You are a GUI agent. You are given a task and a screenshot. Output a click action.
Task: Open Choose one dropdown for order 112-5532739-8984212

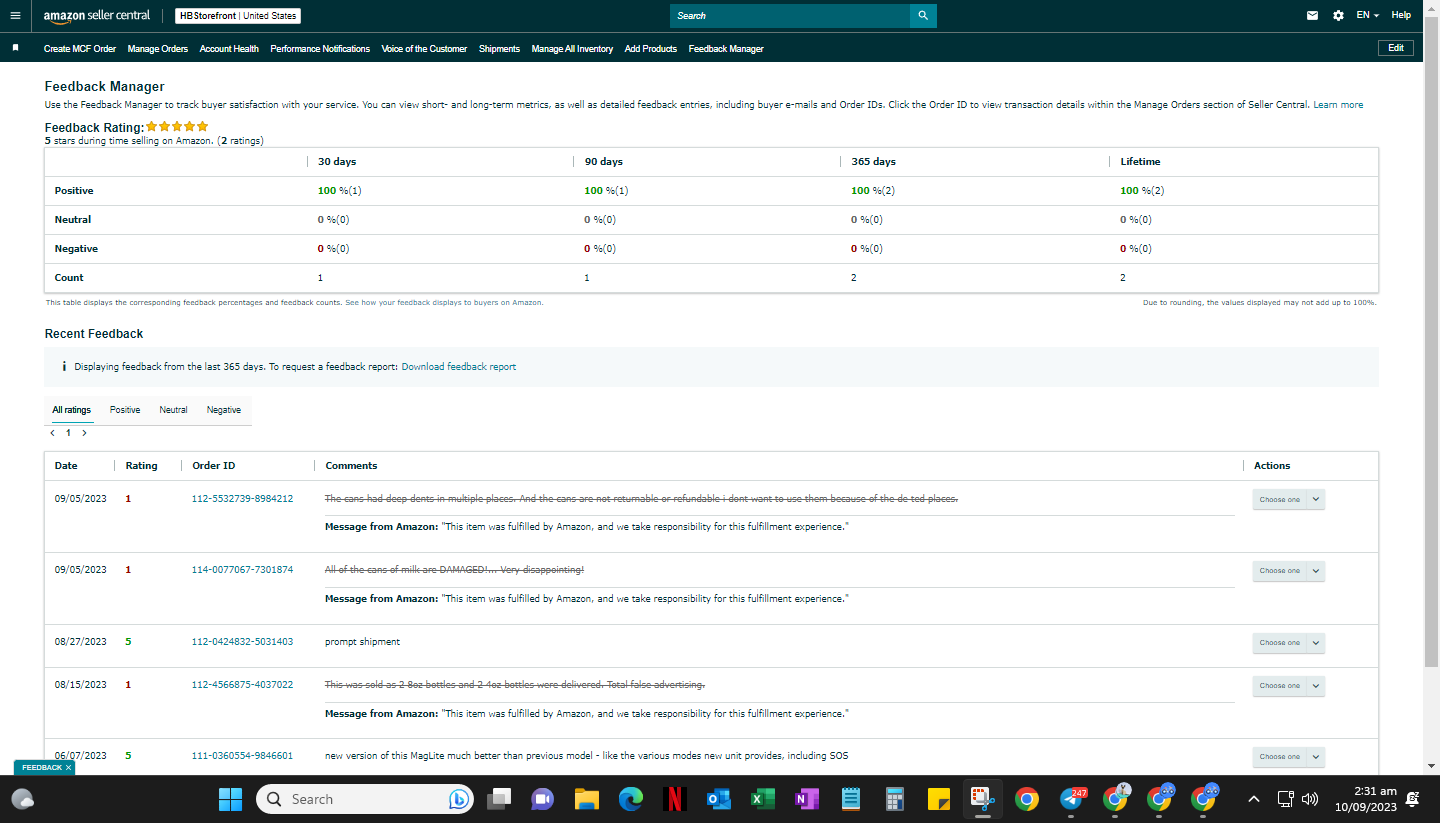click(1288, 499)
